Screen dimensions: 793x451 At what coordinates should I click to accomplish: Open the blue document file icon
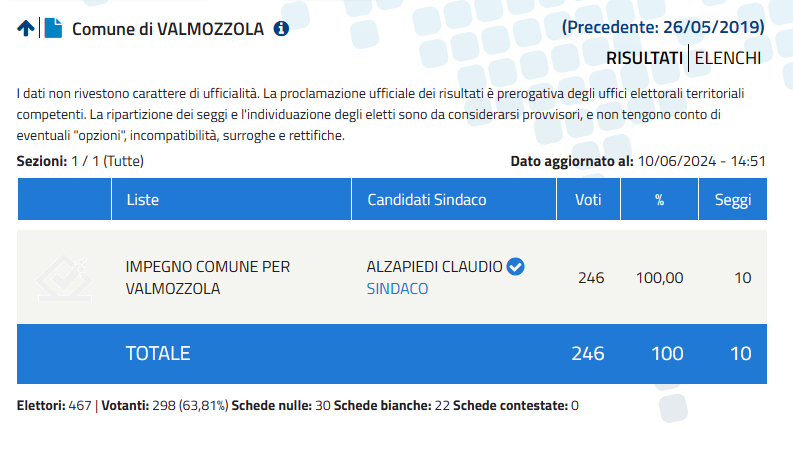click(53, 28)
